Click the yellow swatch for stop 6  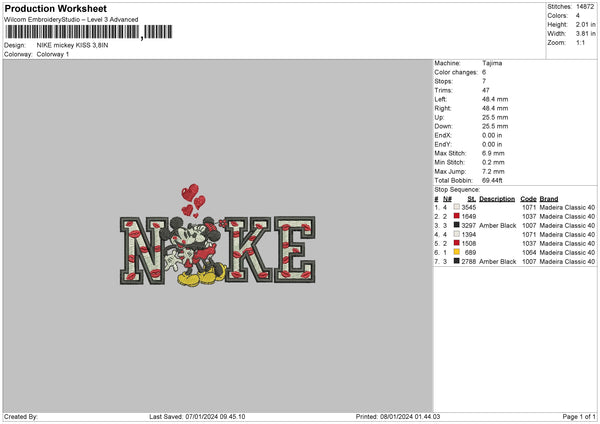[x=457, y=252]
